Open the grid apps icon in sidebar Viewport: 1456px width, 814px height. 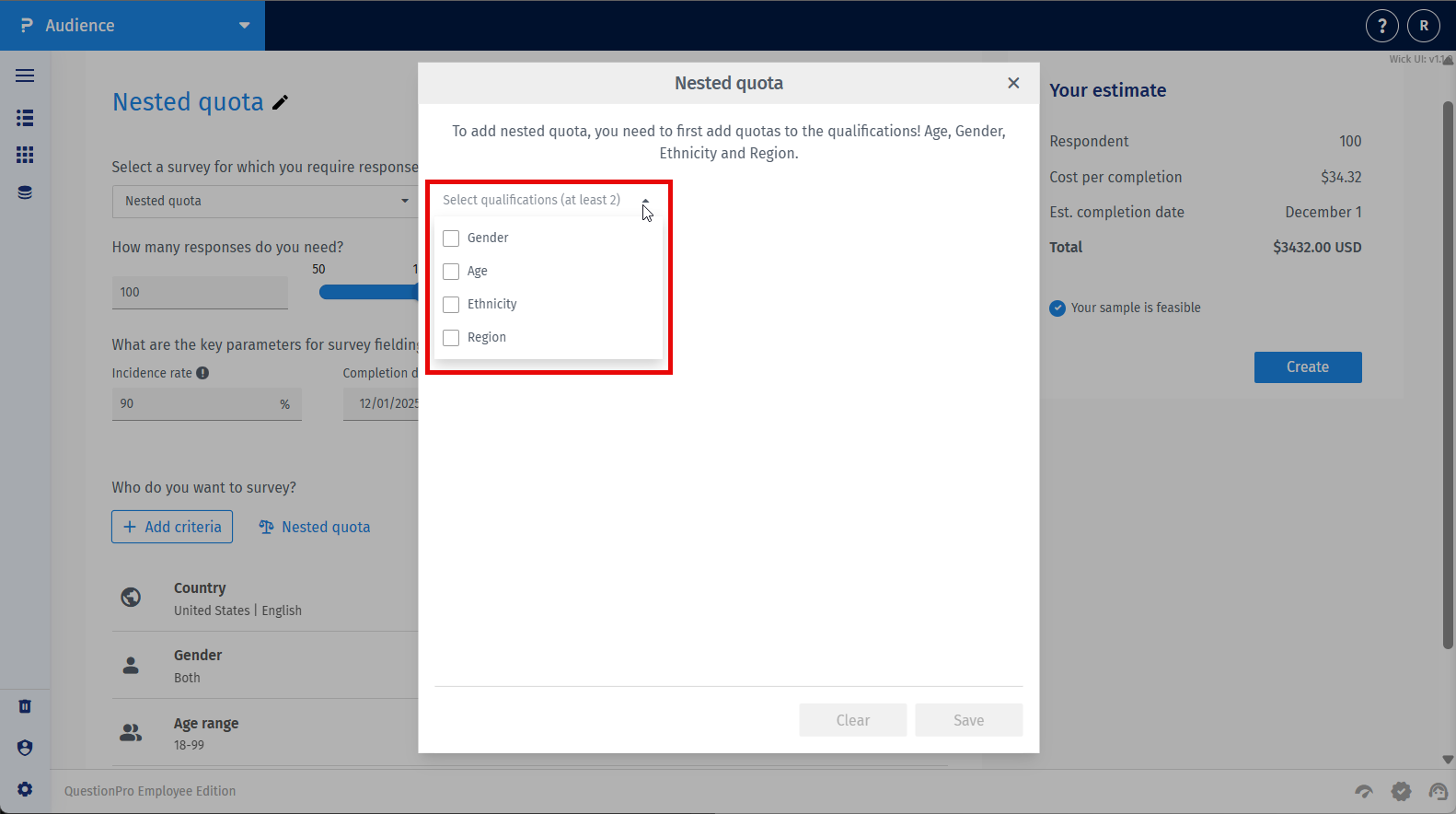25,155
